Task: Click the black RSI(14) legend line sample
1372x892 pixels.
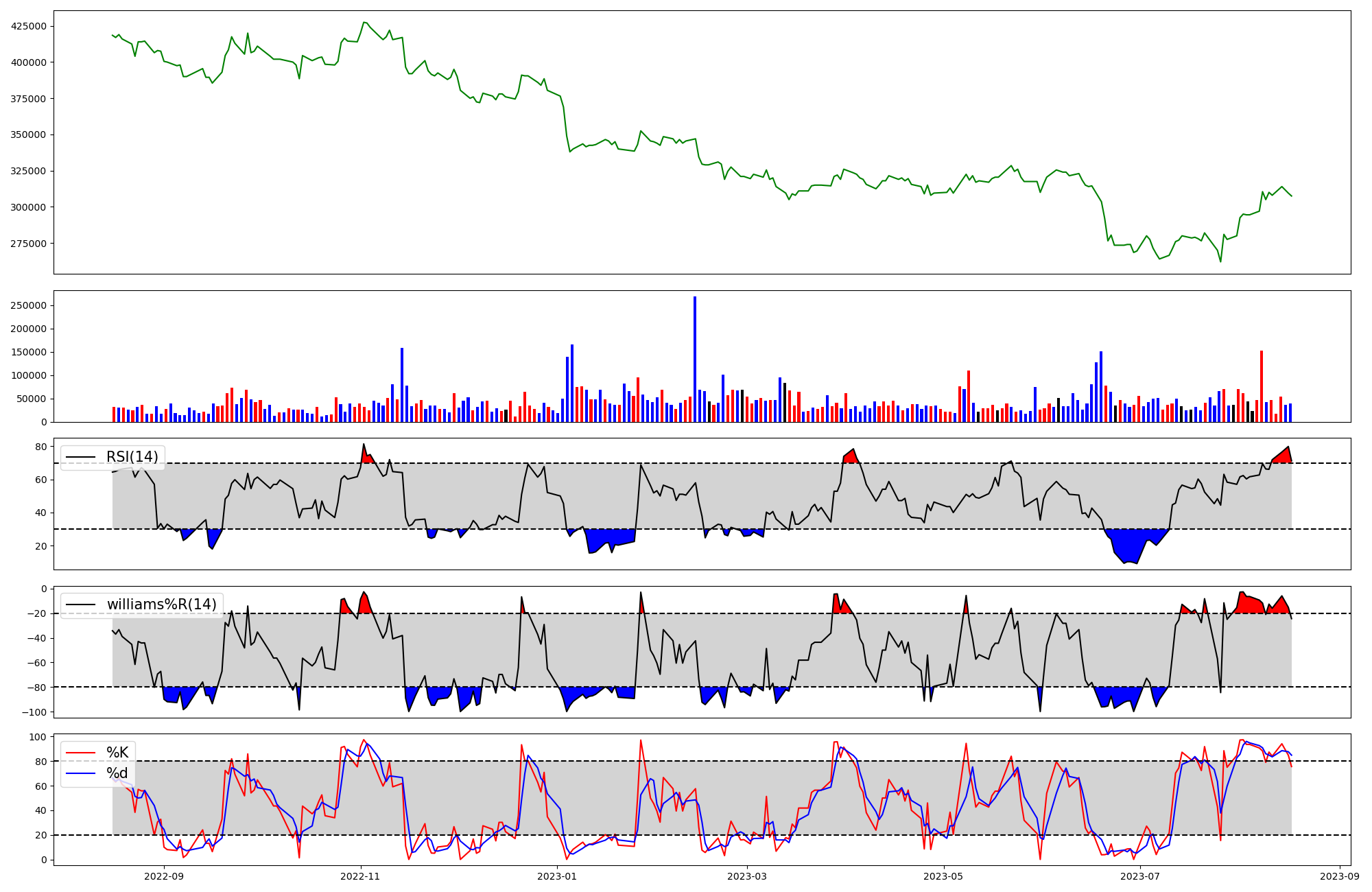Action: (x=80, y=457)
